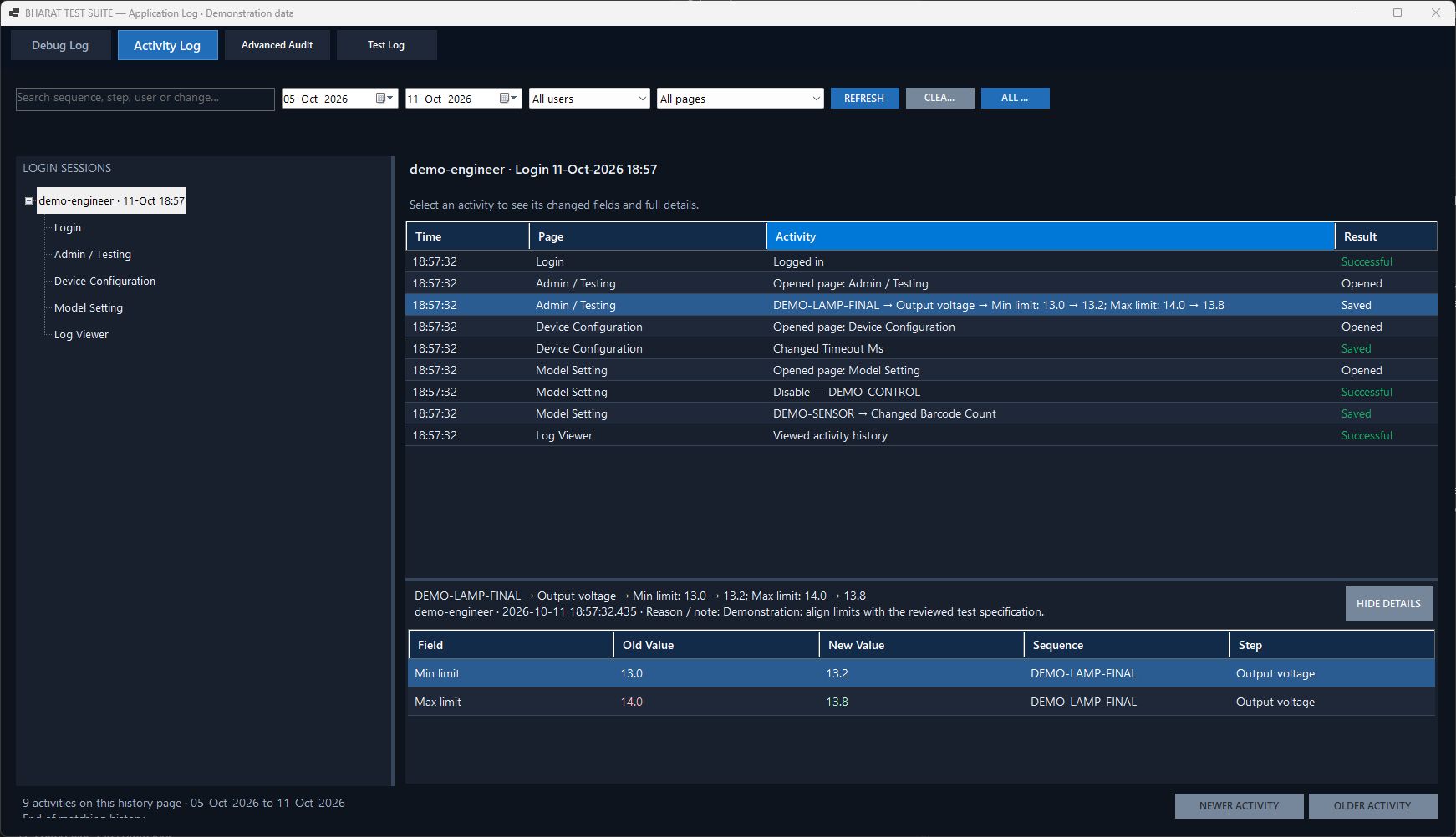The height and width of the screenshot is (837, 1456).
Task: Select the demo-engineer · 11-Oct 18:57 session
Action: 111,200
